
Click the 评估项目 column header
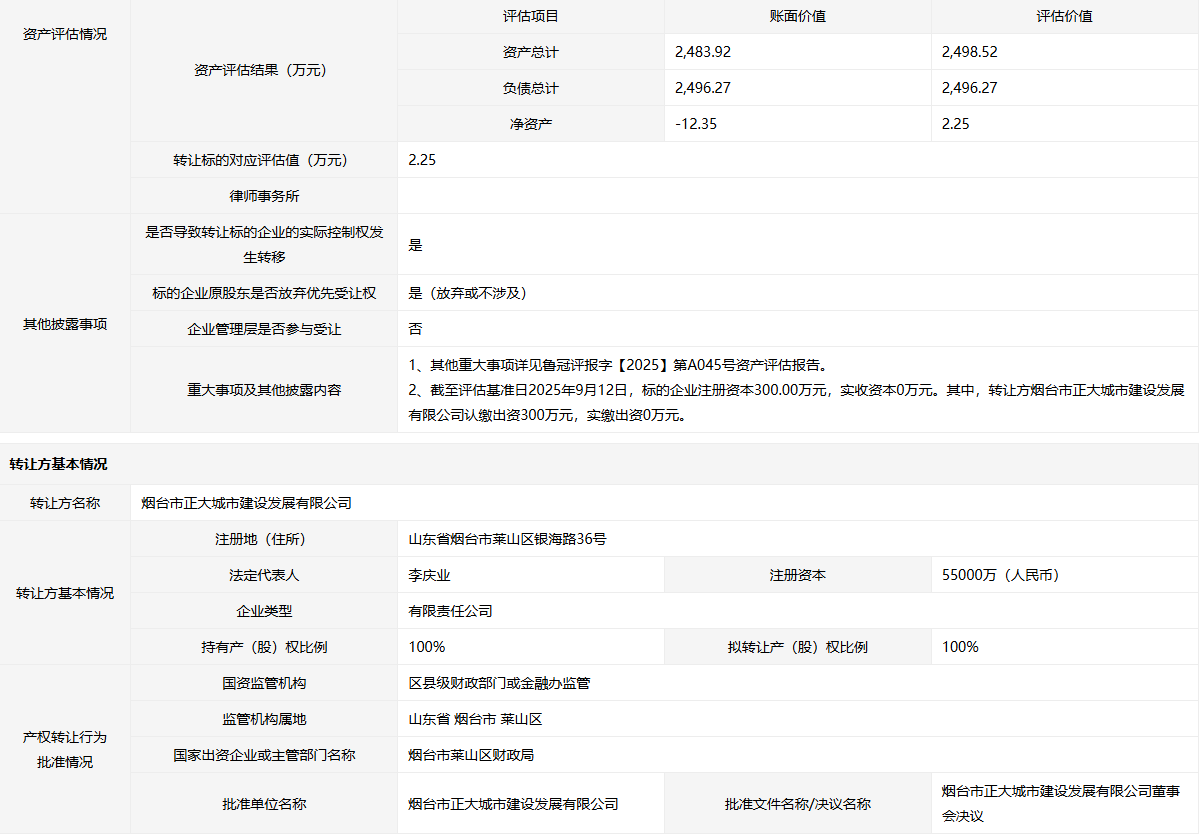(530, 16)
